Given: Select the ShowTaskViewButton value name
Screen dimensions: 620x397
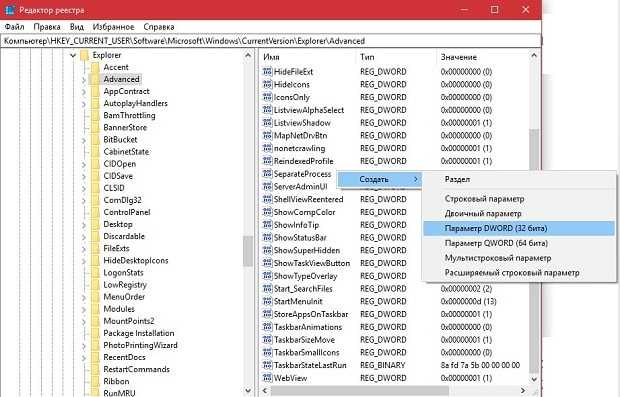Looking at the screenshot, I should point(312,263).
